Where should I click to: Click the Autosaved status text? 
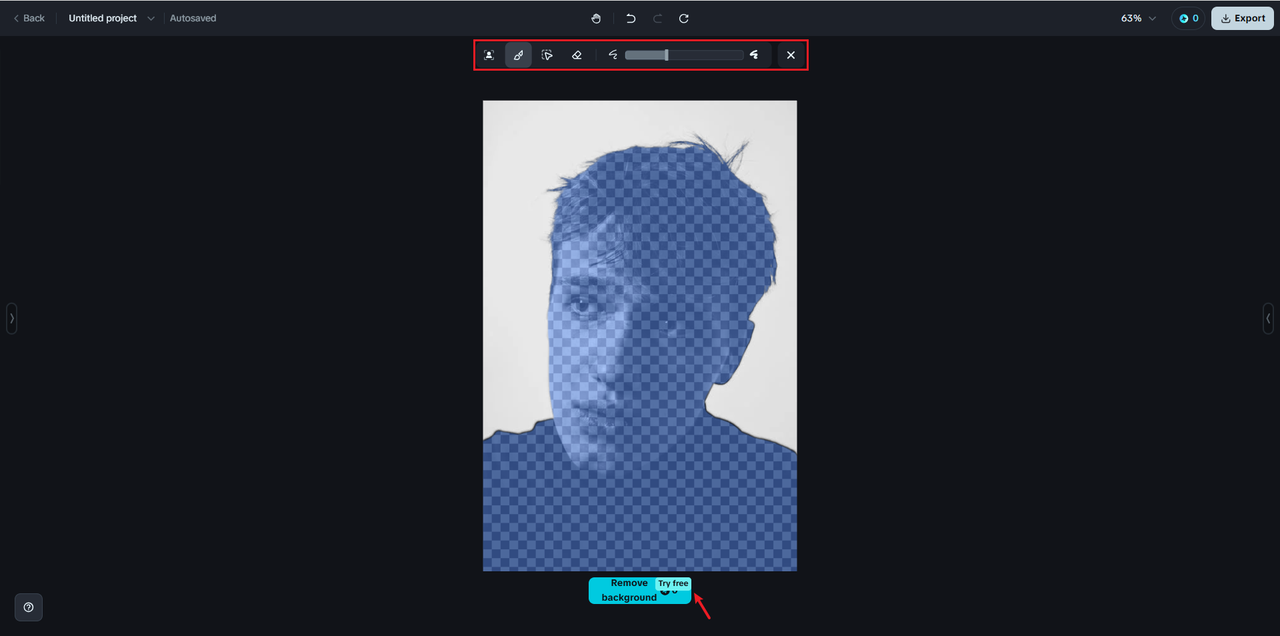[x=193, y=18]
